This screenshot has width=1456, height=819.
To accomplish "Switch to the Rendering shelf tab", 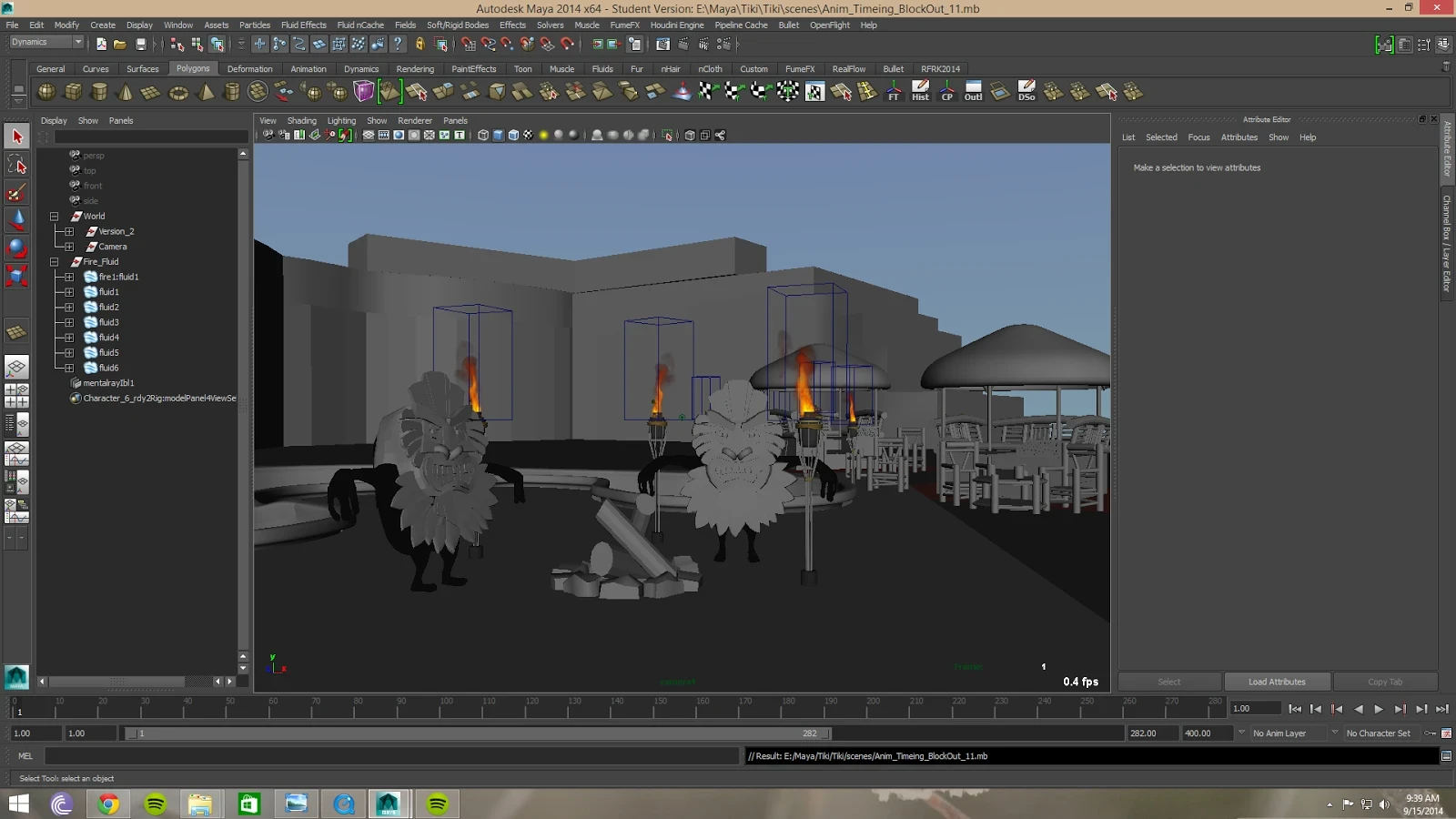I will click(x=415, y=69).
